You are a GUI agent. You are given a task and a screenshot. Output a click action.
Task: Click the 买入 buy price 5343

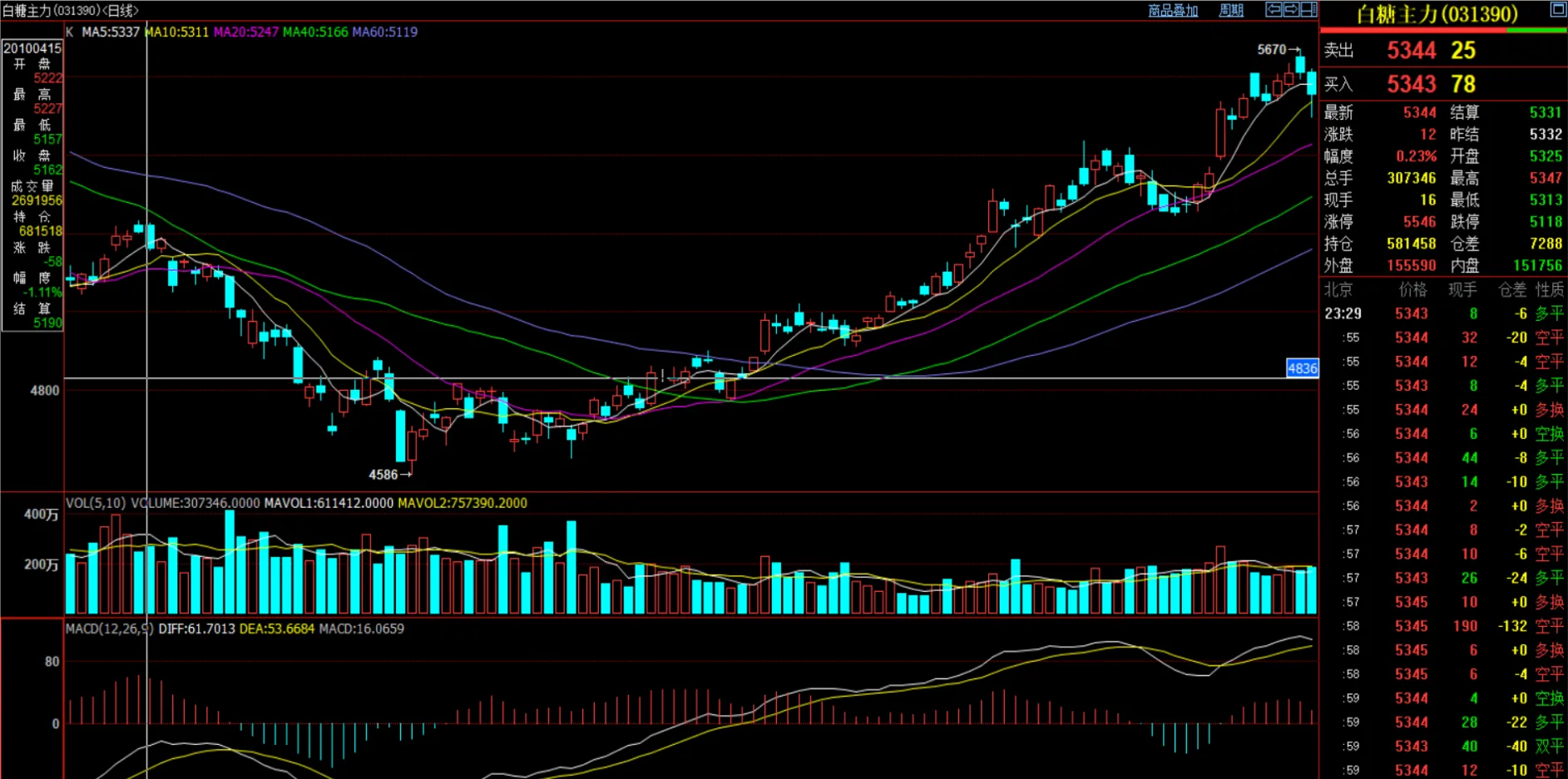pos(1412,84)
